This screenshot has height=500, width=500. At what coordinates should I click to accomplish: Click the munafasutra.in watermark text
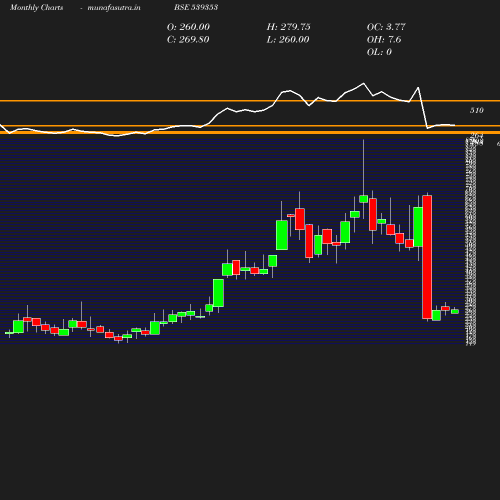114,8
